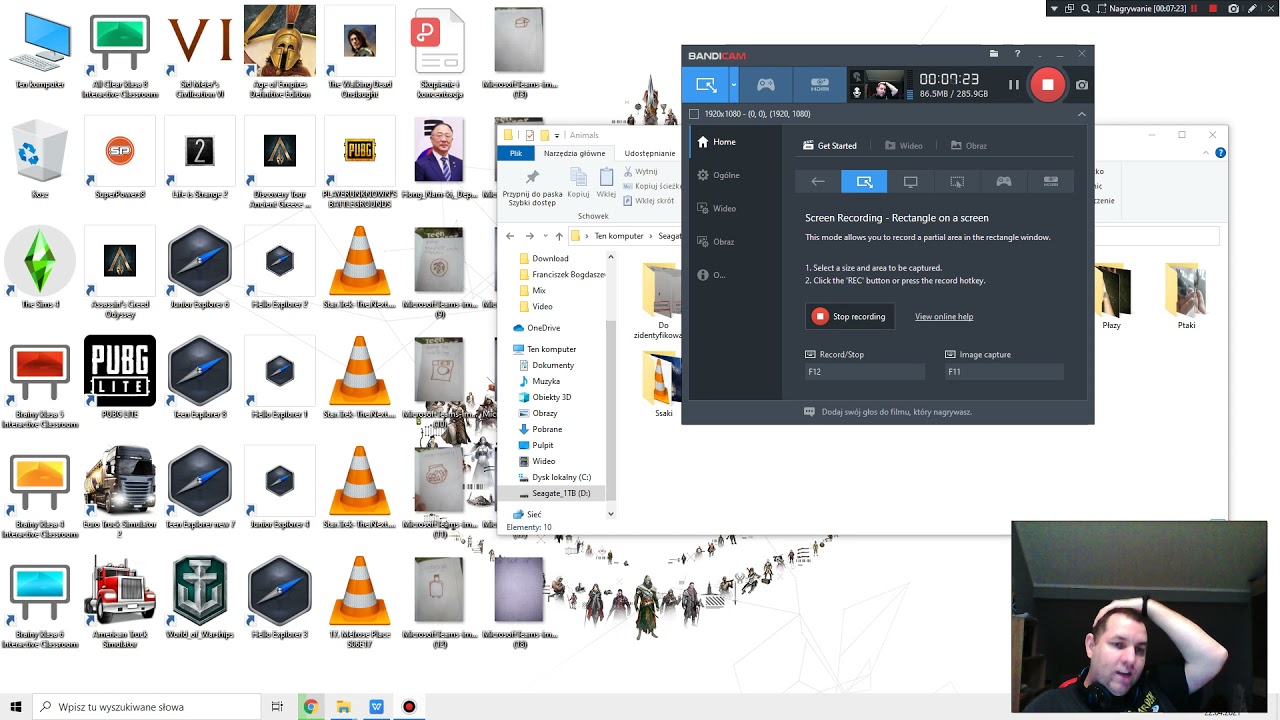Click the taskbar search box
This screenshot has height=720, width=1280.
pos(147,707)
